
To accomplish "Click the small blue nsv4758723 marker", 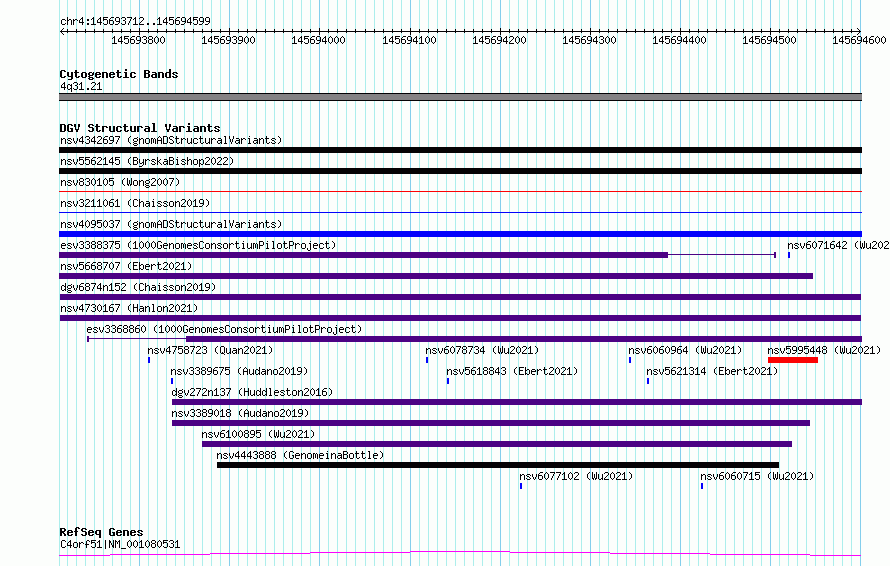I will 149,360.
